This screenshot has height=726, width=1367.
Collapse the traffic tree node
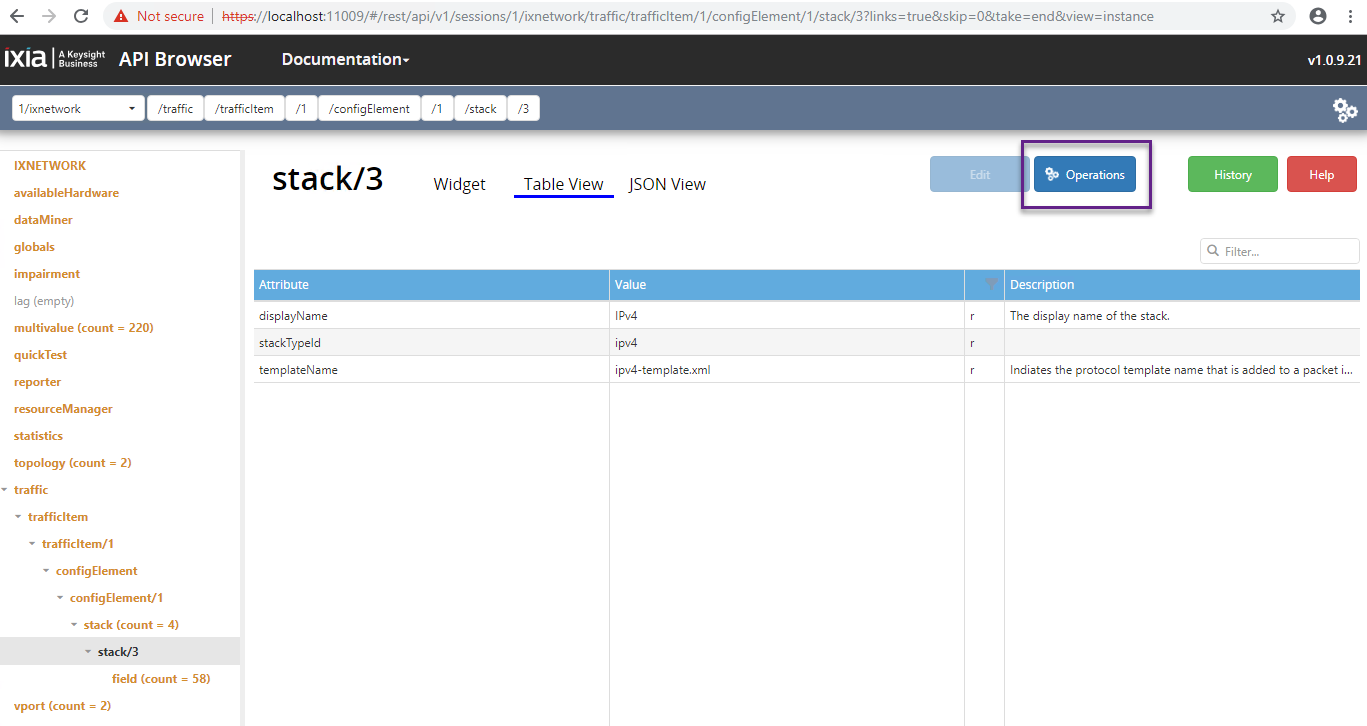click(x=6, y=490)
